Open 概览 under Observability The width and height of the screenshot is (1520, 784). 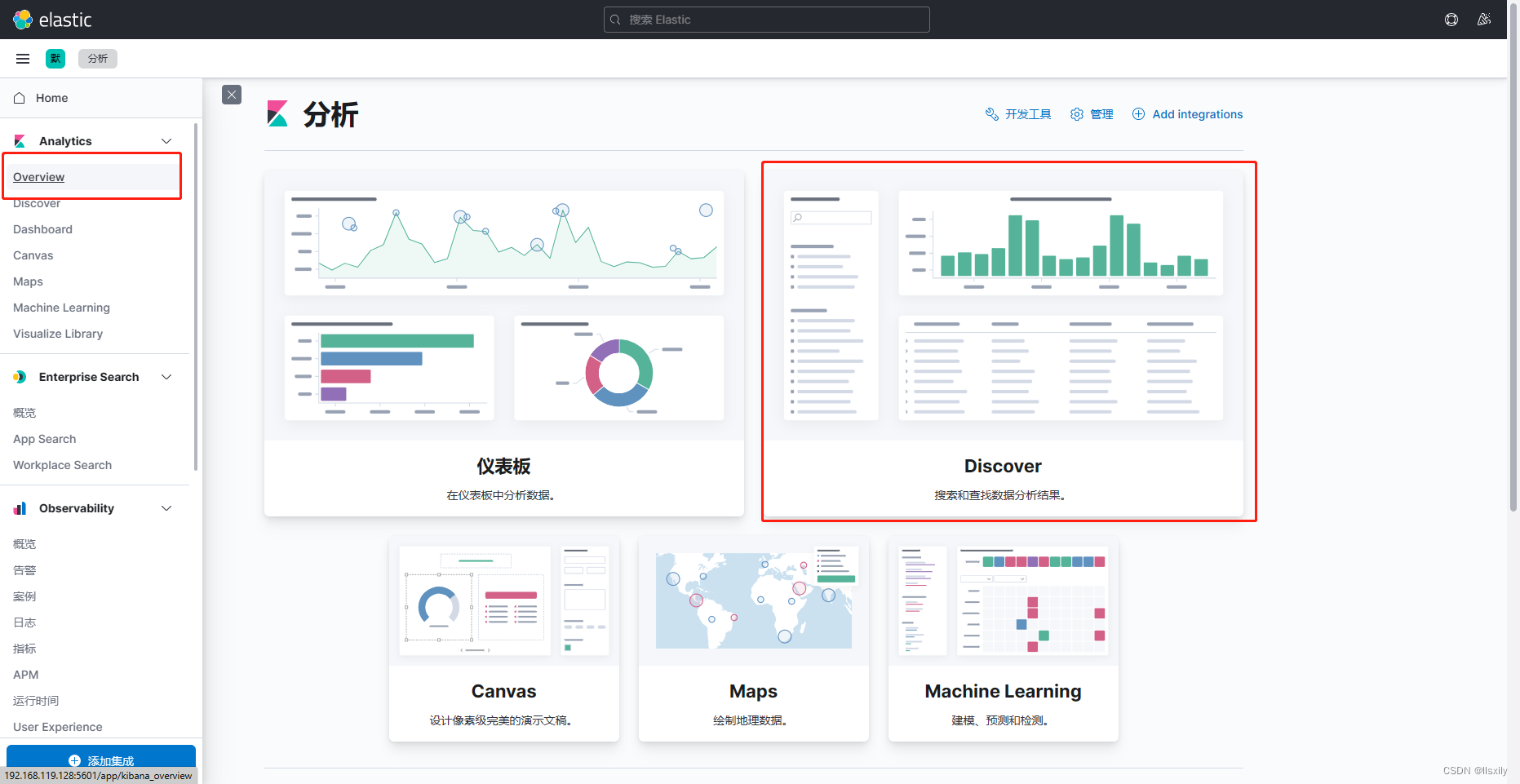24,544
